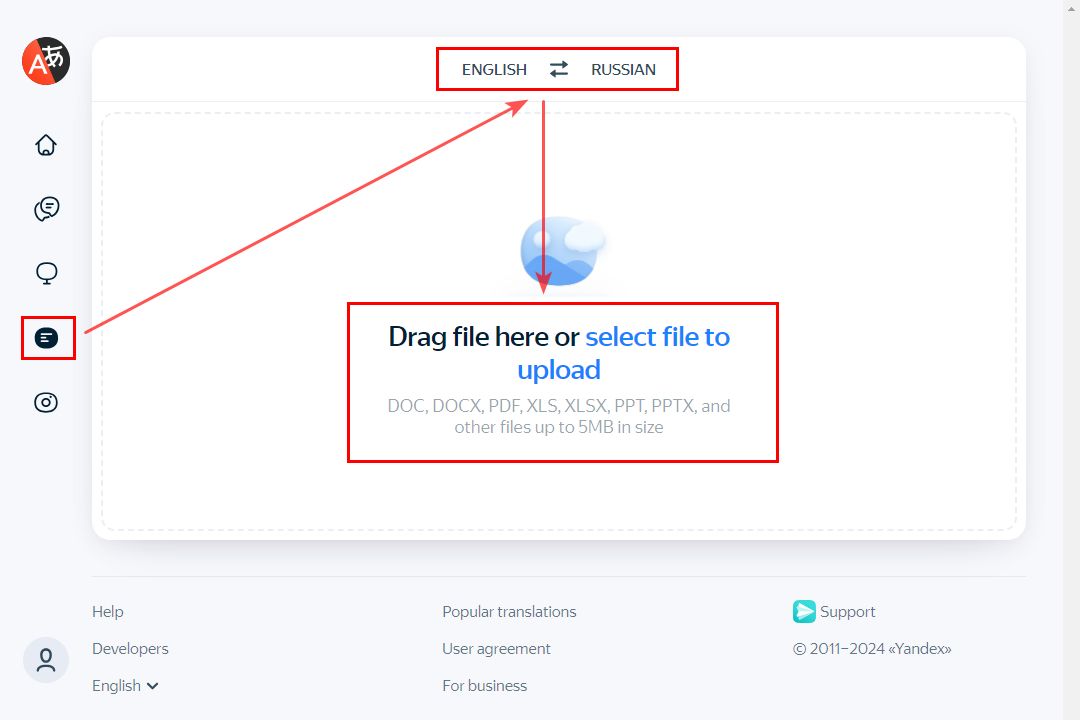Open the speech bubble icon in sidebar
The image size is (1080, 720).
pyautogui.click(x=46, y=274)
